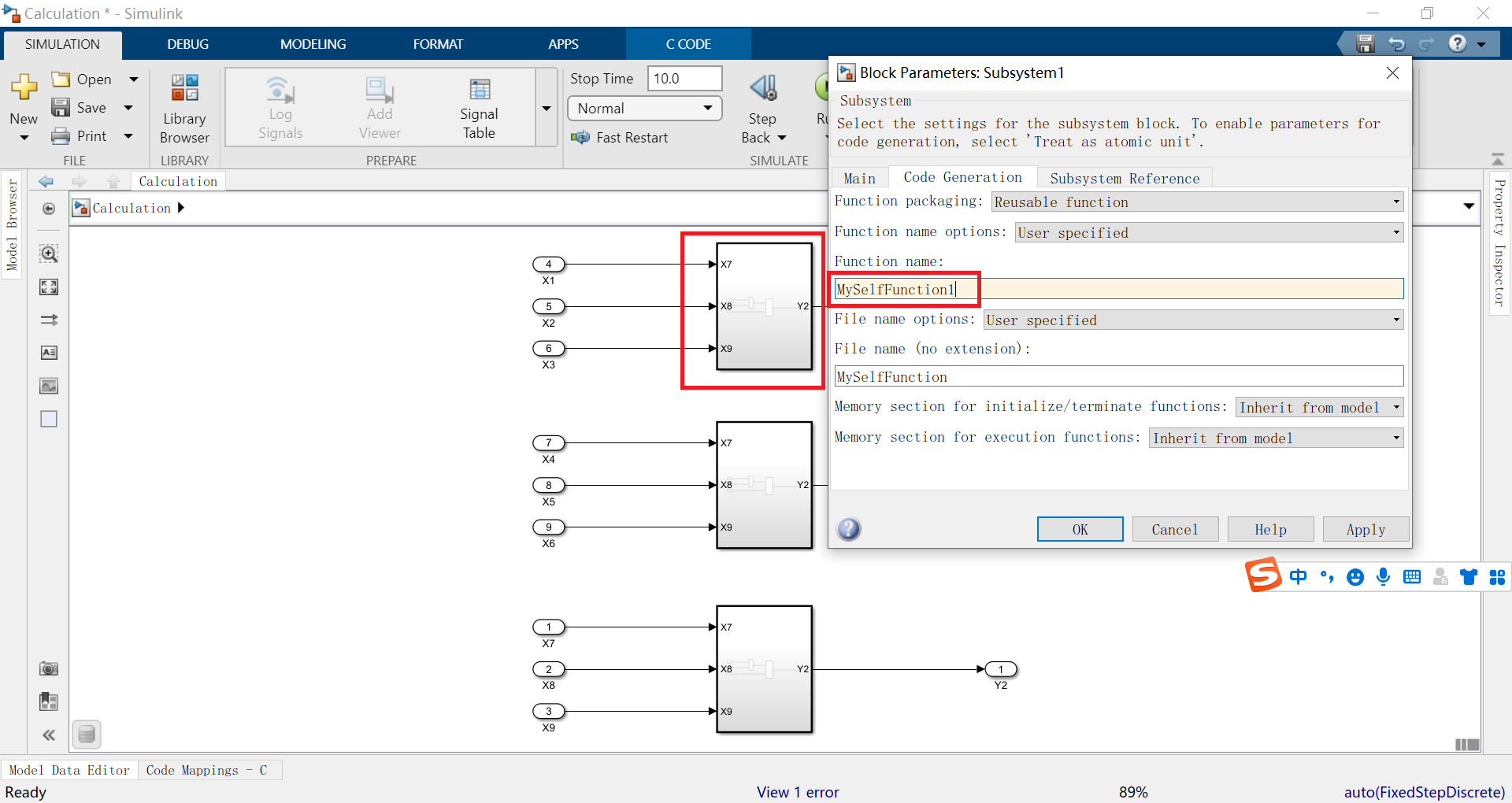Click the auto(FixedStepDiscrete) solver link
This screenshot has width=1512, height=803.
(1424, 792)
